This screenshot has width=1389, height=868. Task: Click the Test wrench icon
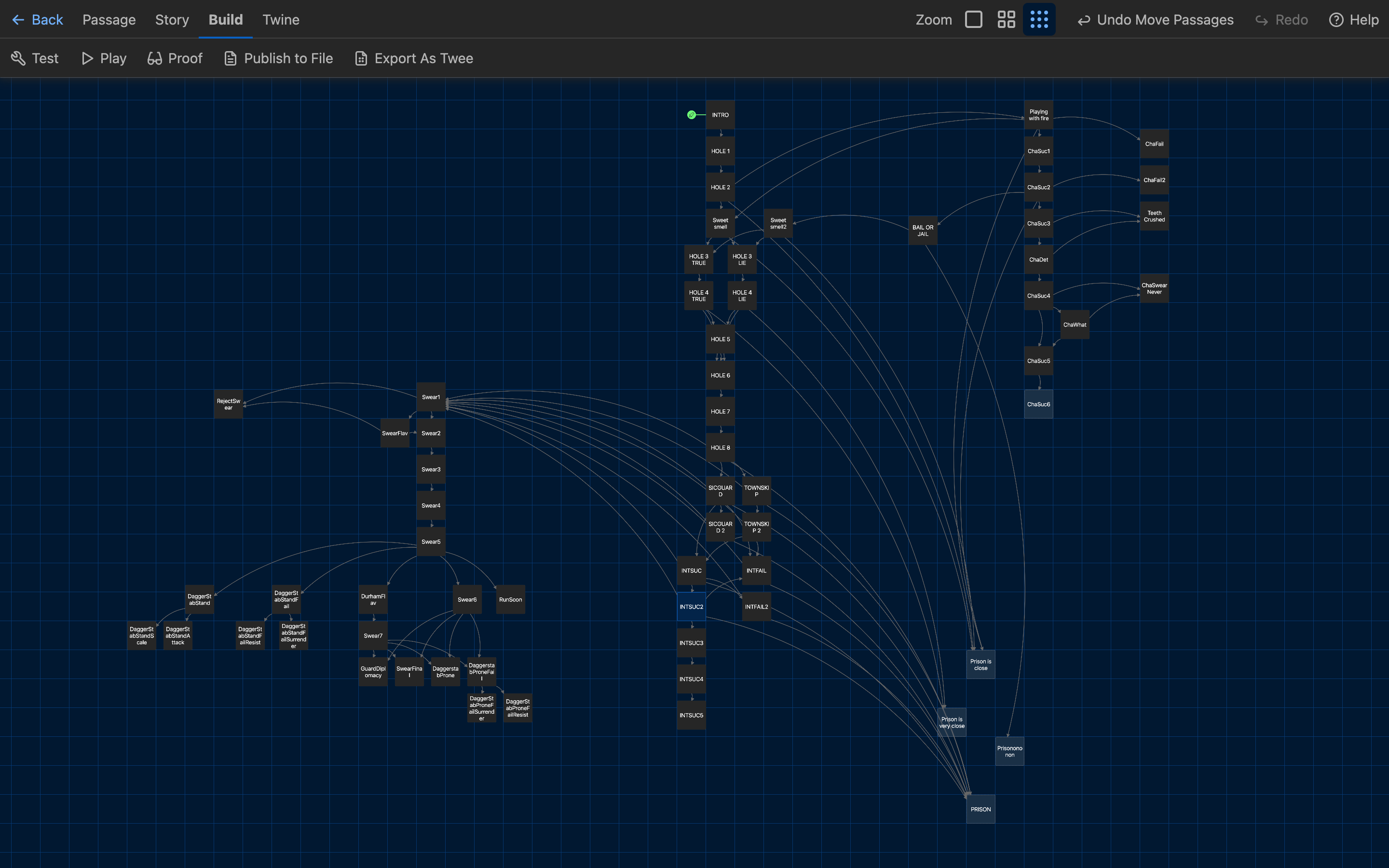(x=18, y=58)
